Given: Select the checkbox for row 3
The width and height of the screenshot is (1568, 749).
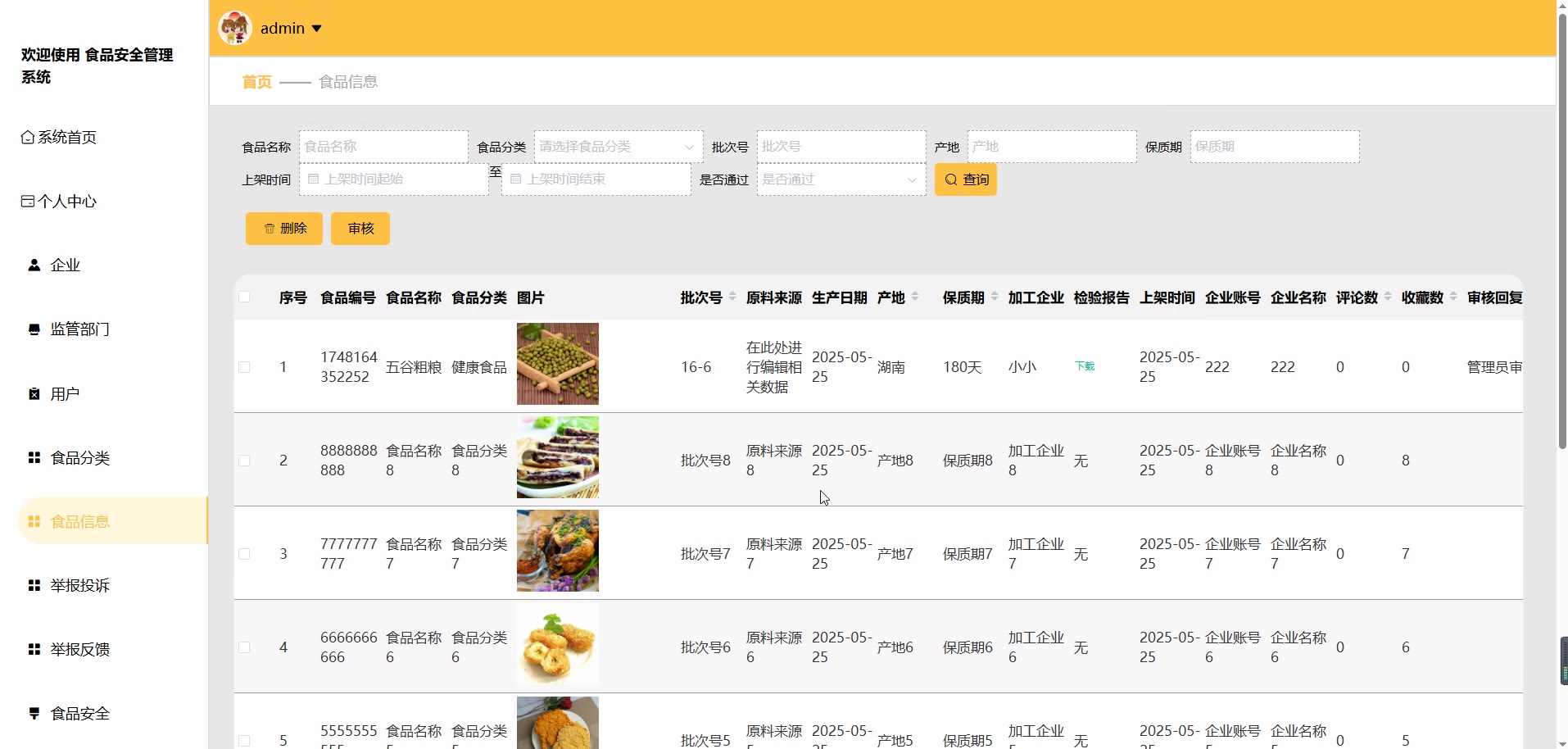Looking at the screenshot, I should 244,554.
